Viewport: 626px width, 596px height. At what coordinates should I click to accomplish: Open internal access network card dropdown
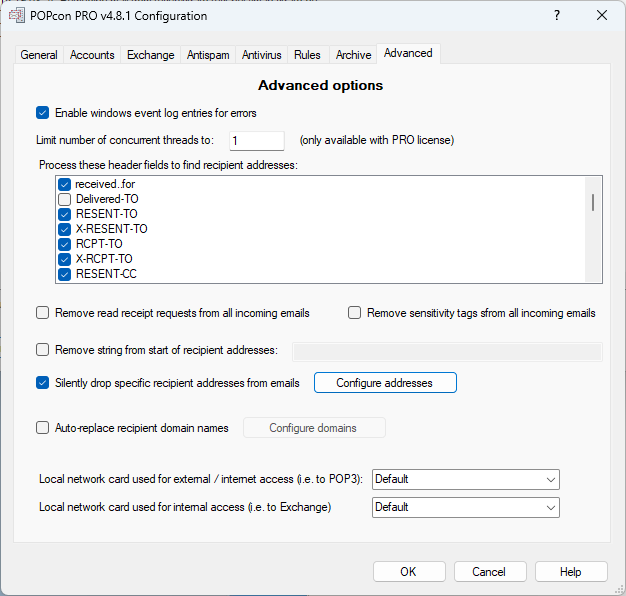click(x=465, y=507)
